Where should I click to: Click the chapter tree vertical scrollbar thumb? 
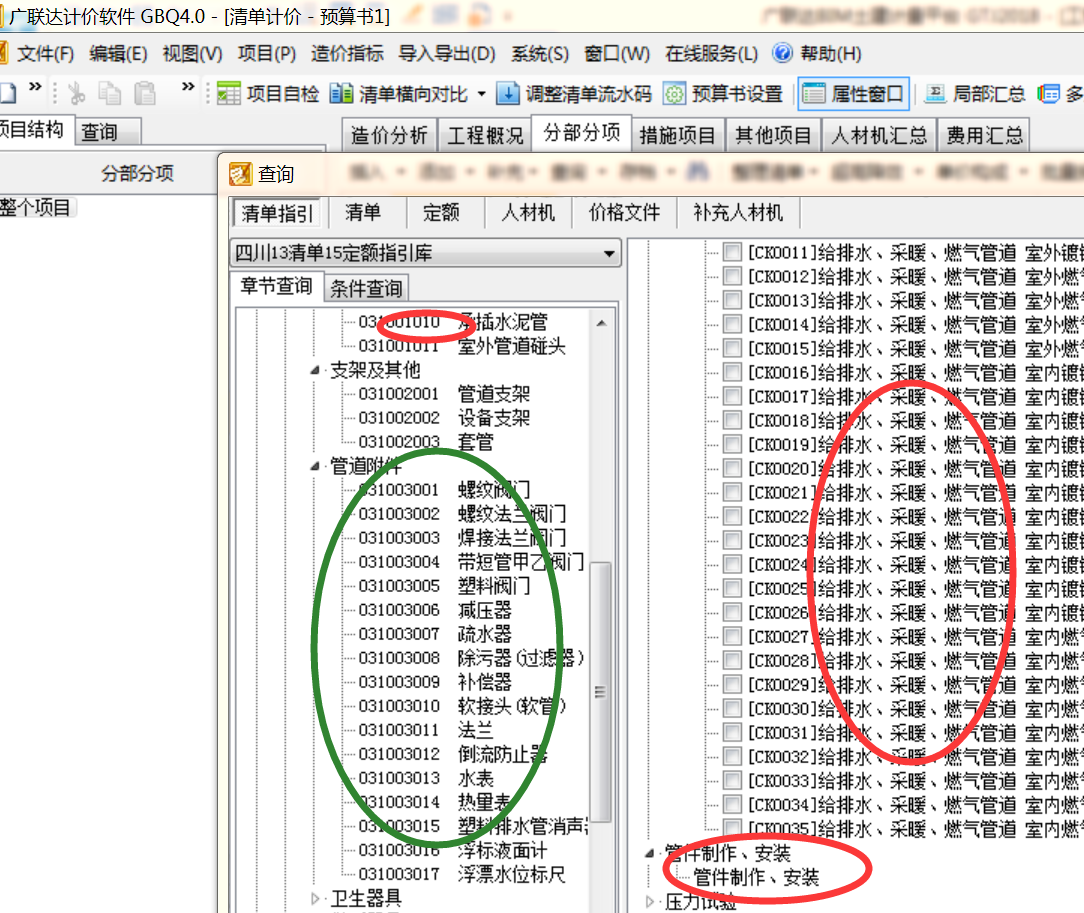pos(601,692)
